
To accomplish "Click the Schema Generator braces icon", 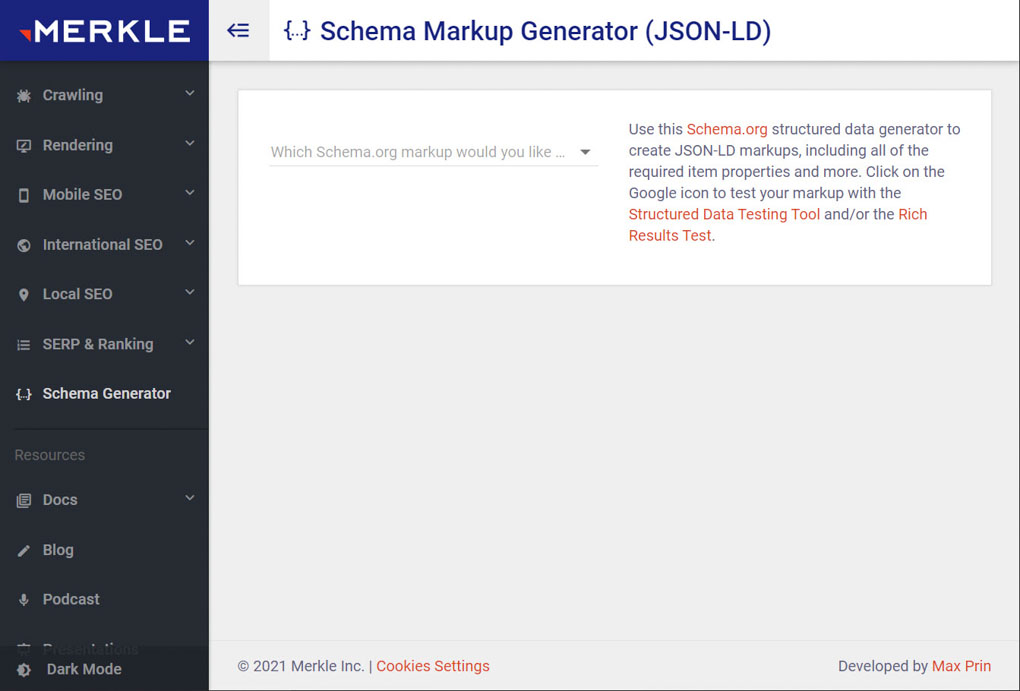I will tap(23, 394).
